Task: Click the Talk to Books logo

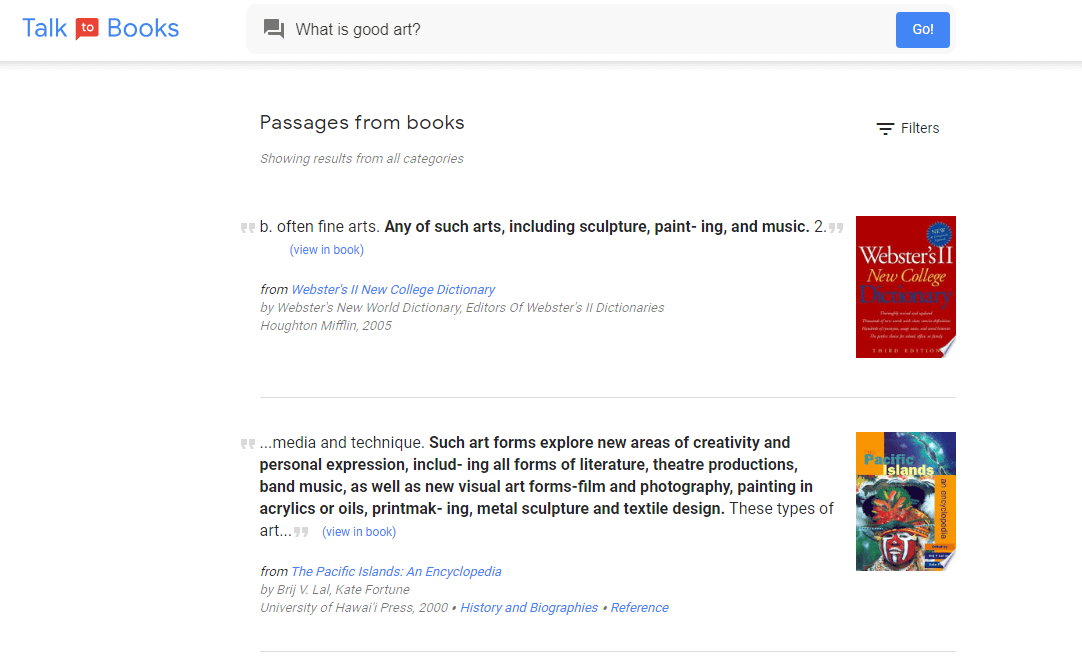Action: tap(100, 28)
